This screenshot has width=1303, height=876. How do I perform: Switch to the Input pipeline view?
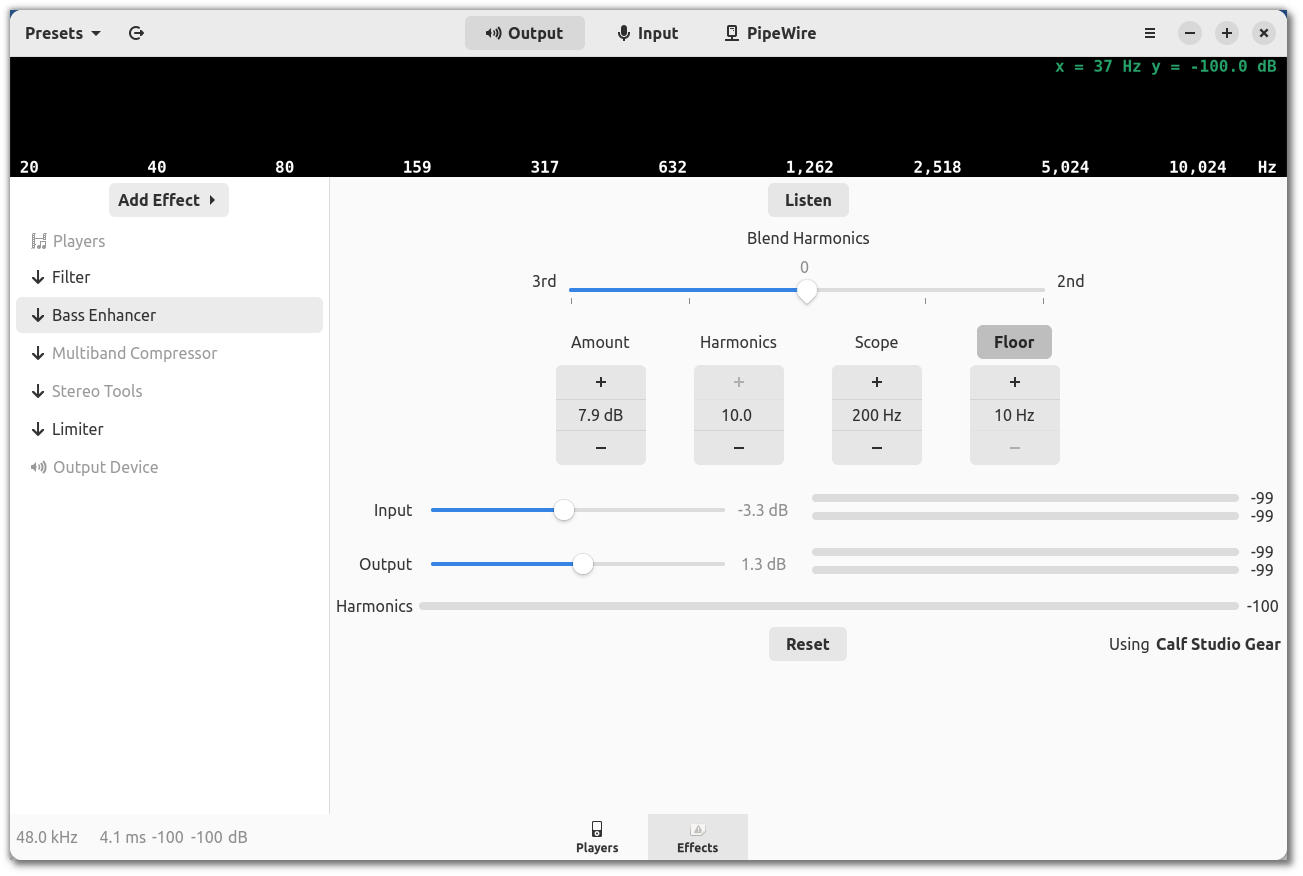click(x=647, y=33)
